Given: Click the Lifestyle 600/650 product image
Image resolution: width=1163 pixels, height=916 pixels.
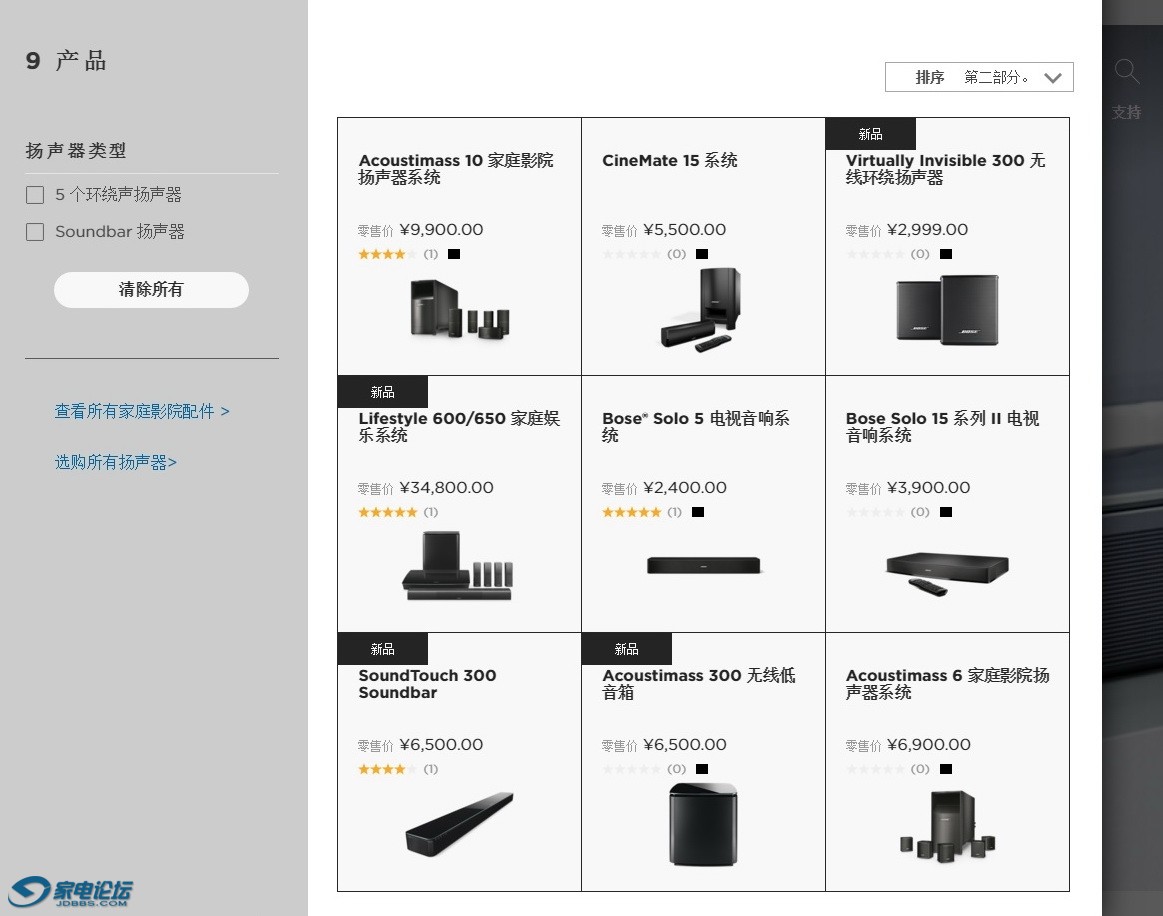Looking at the screenshot, I should coord(458,566).
